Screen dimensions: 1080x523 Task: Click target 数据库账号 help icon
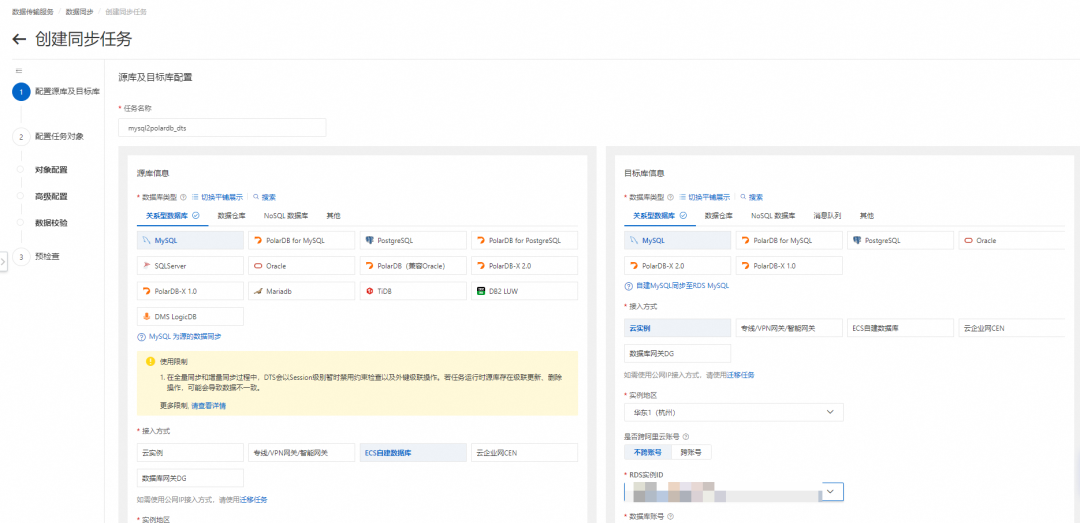tap(670, 515)
